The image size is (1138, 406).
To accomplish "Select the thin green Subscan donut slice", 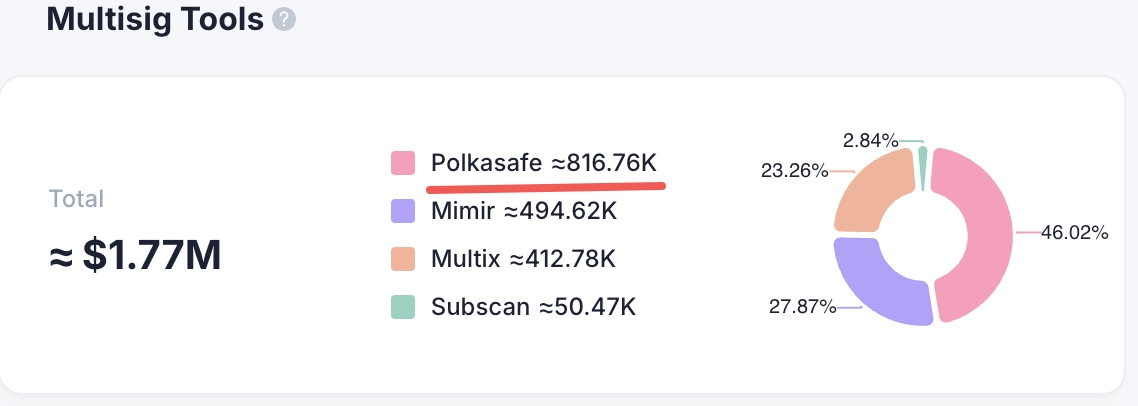I will (x=923, y=163).
